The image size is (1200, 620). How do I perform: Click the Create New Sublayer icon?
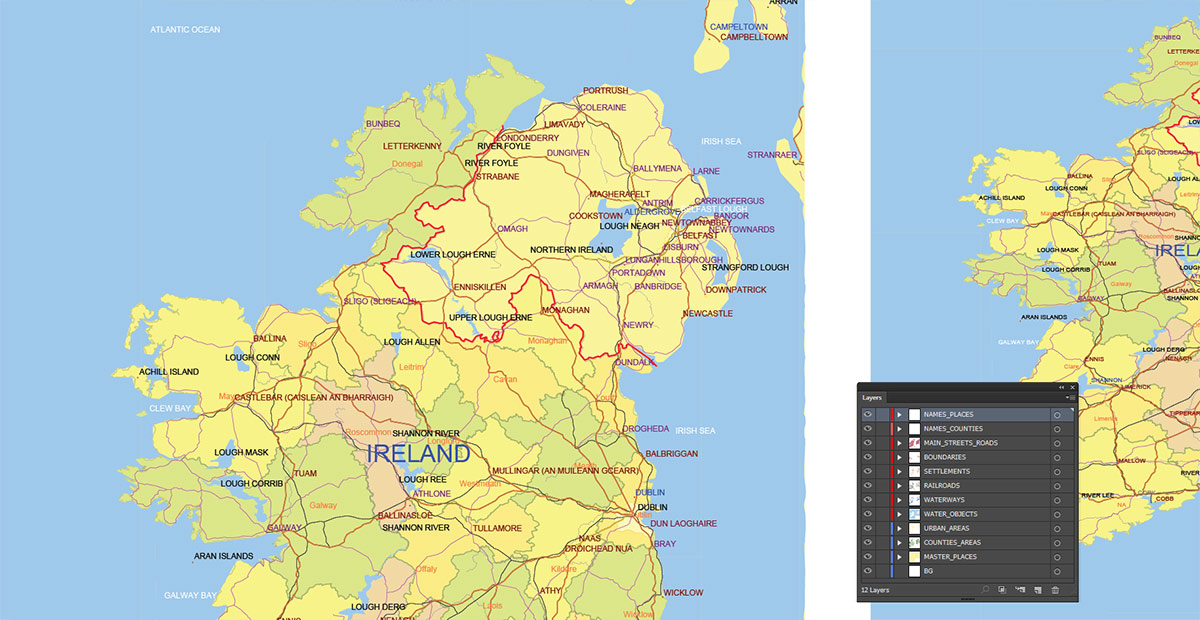(1020, 590)
